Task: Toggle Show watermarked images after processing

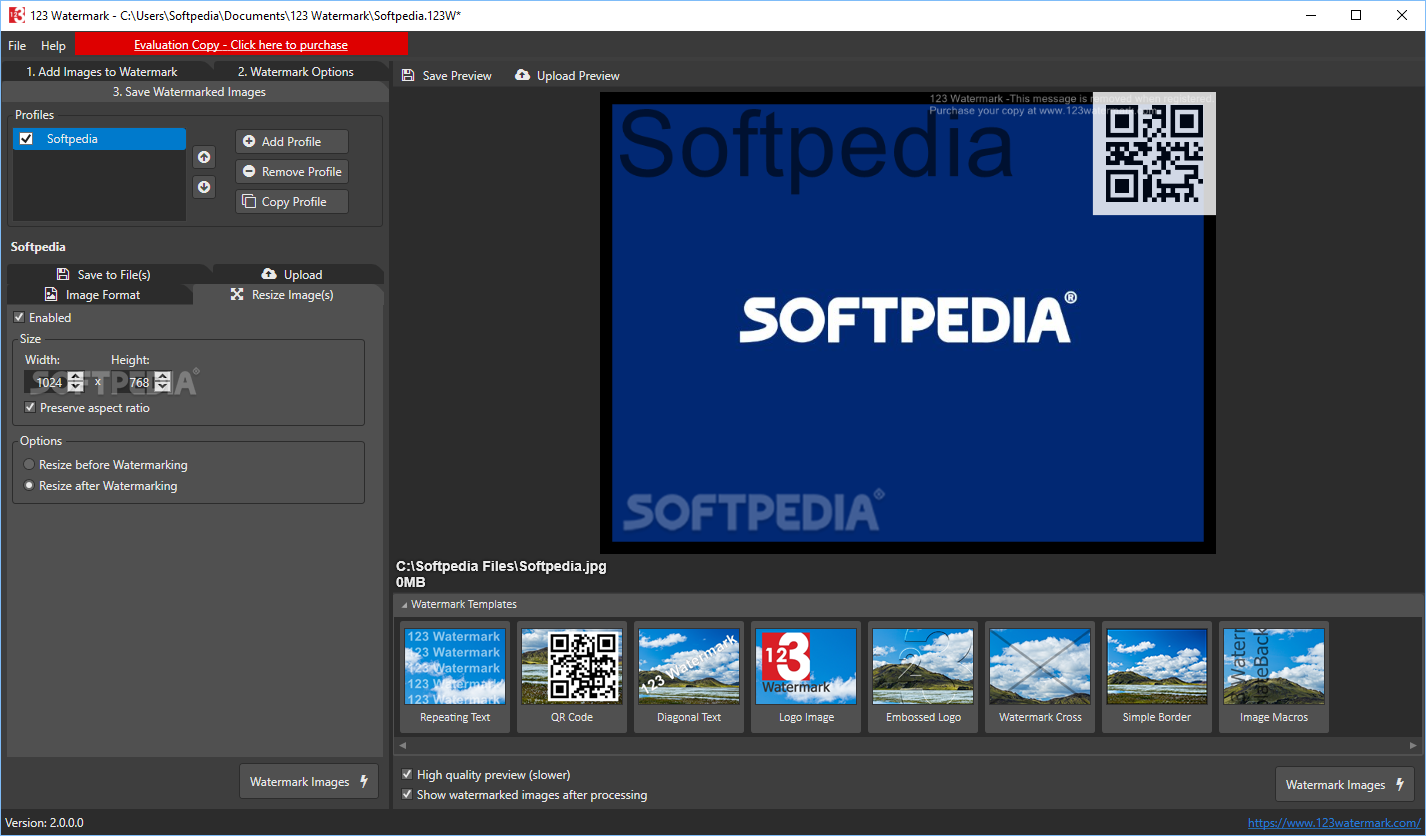Action: tap(407, 795)
